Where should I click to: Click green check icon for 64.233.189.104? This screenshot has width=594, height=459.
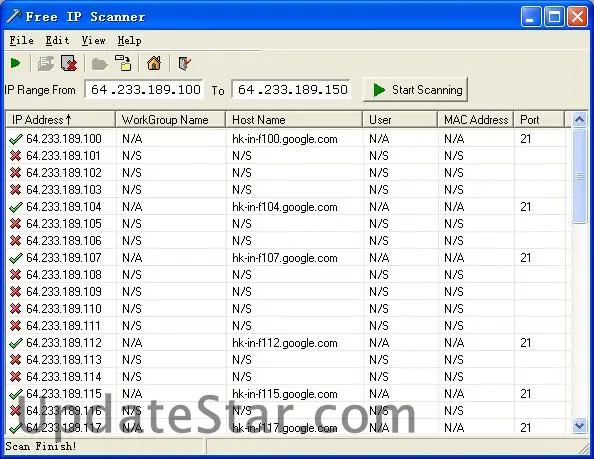click(16, 207)
